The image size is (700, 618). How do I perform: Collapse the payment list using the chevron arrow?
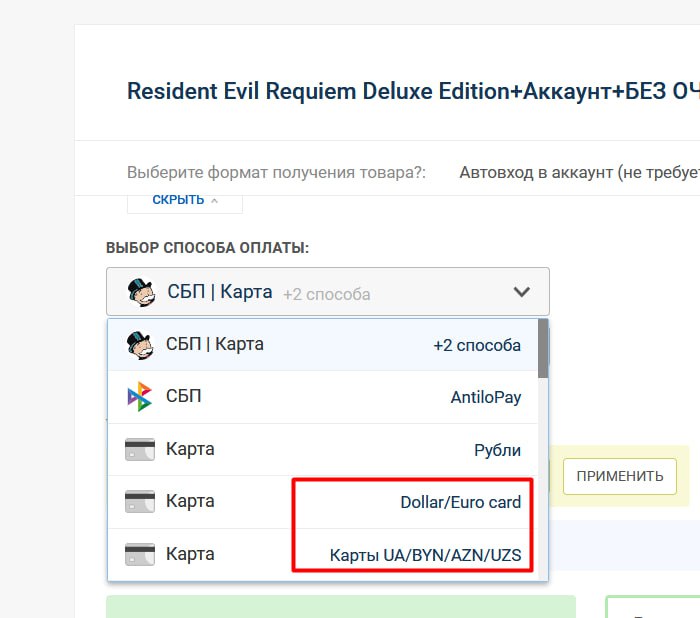point(521,292)
